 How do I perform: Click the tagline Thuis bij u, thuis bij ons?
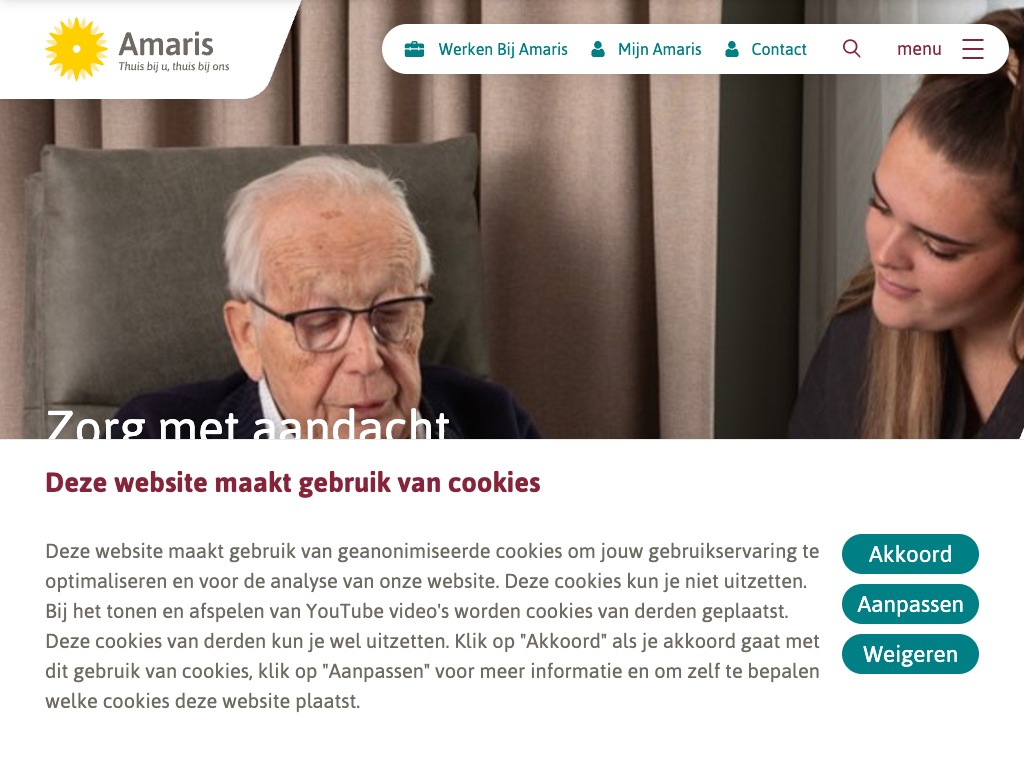[174, 66]
